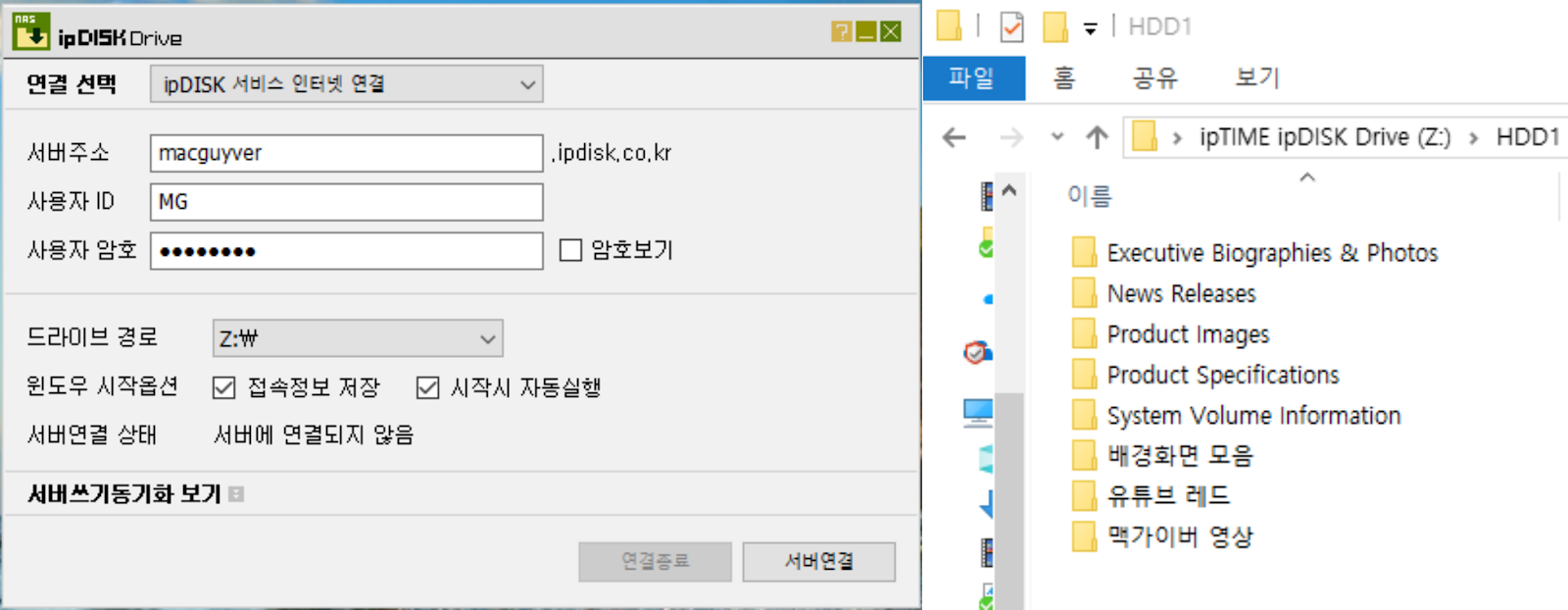This screenshot has width=1568, height=610.
Task: Click the 서버연결 connect button
Action: (819, 562)
